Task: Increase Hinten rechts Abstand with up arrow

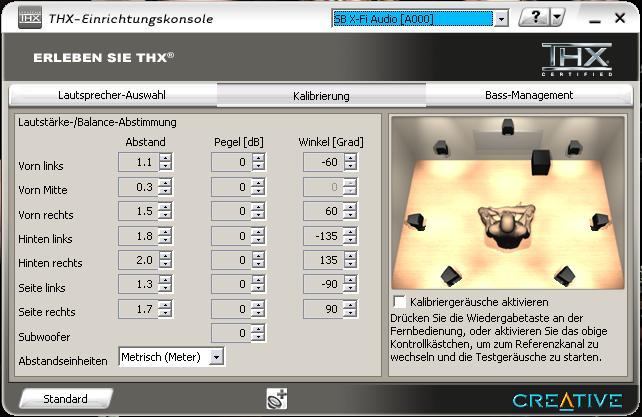Action: [x=165, y=255]
